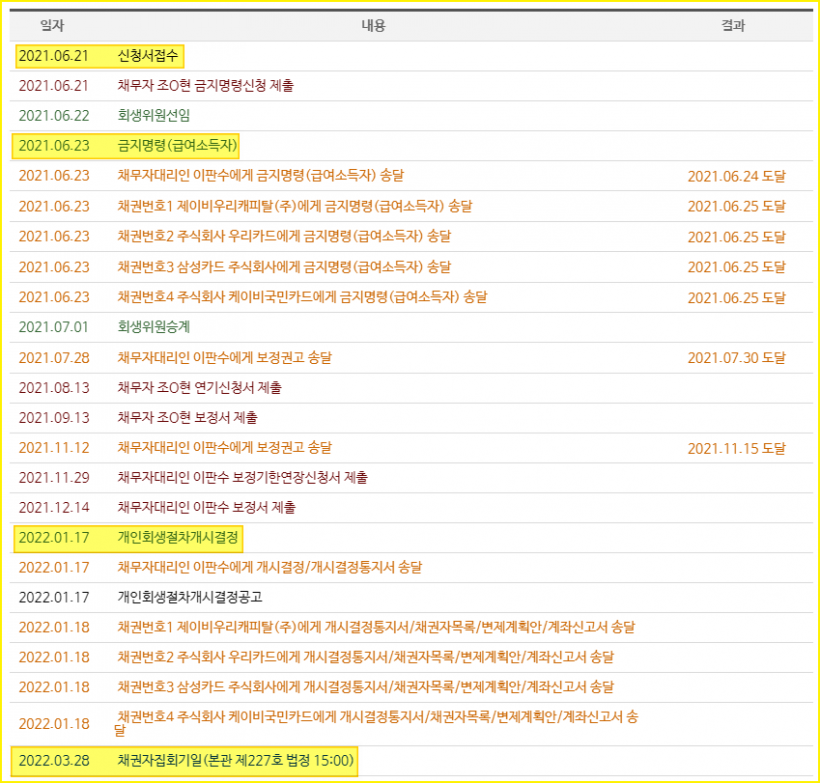This screenshot has height=783, width=820.
Task: Click the 2021.11.15 도달 result
Action: point(736,448)
